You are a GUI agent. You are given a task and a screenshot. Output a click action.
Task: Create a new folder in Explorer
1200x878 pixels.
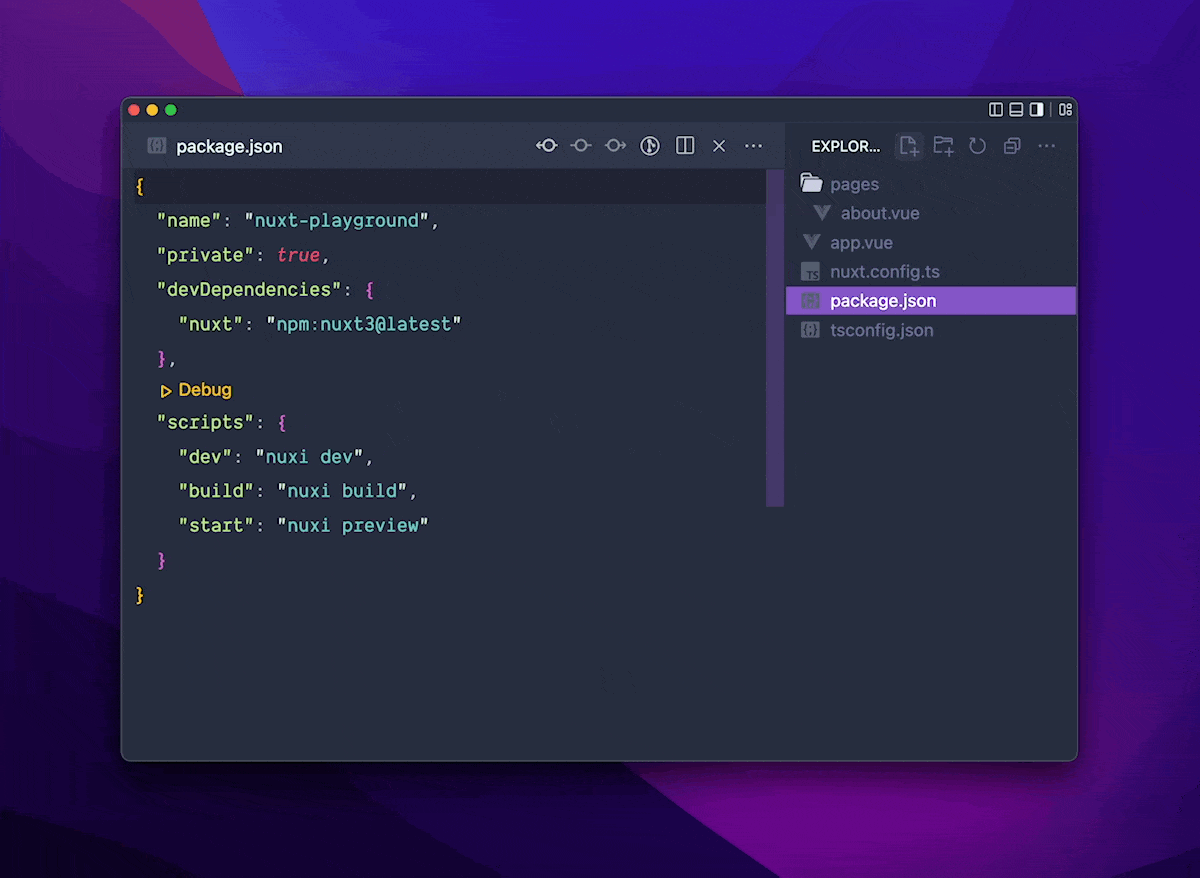click(943, 146)
